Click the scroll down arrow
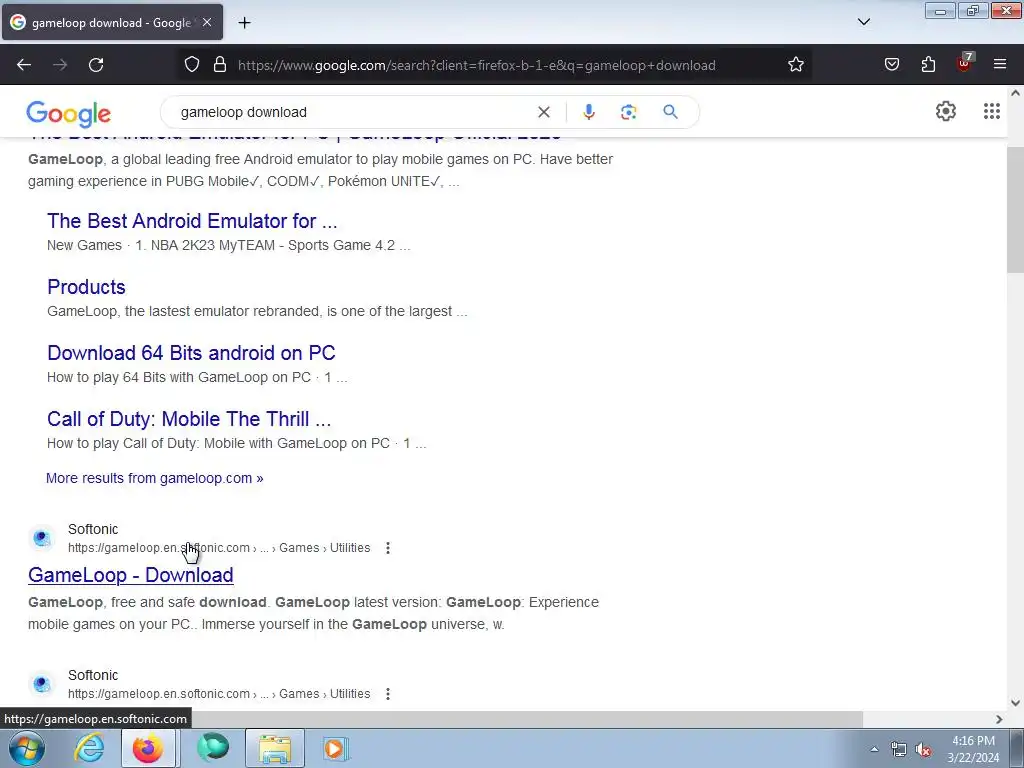Image resolution: width=1024 pixels, height=768 pixels. pyautogui.click(x=1016, y=703)
